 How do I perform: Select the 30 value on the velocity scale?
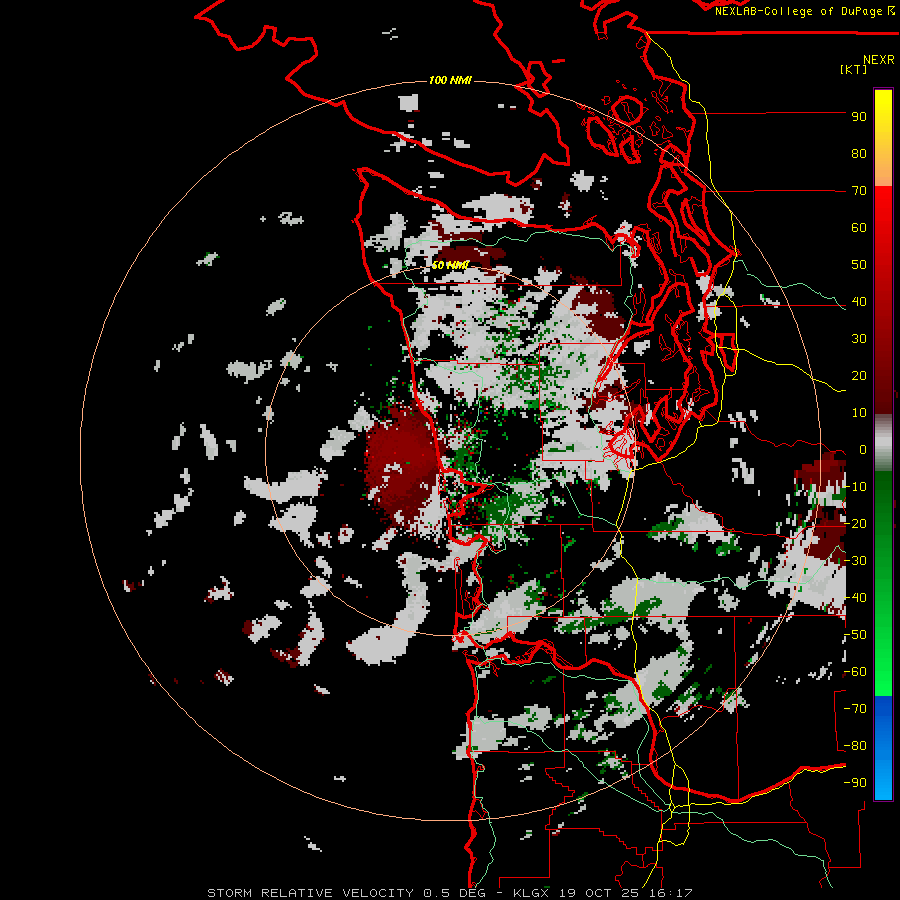tap(859, 339)
